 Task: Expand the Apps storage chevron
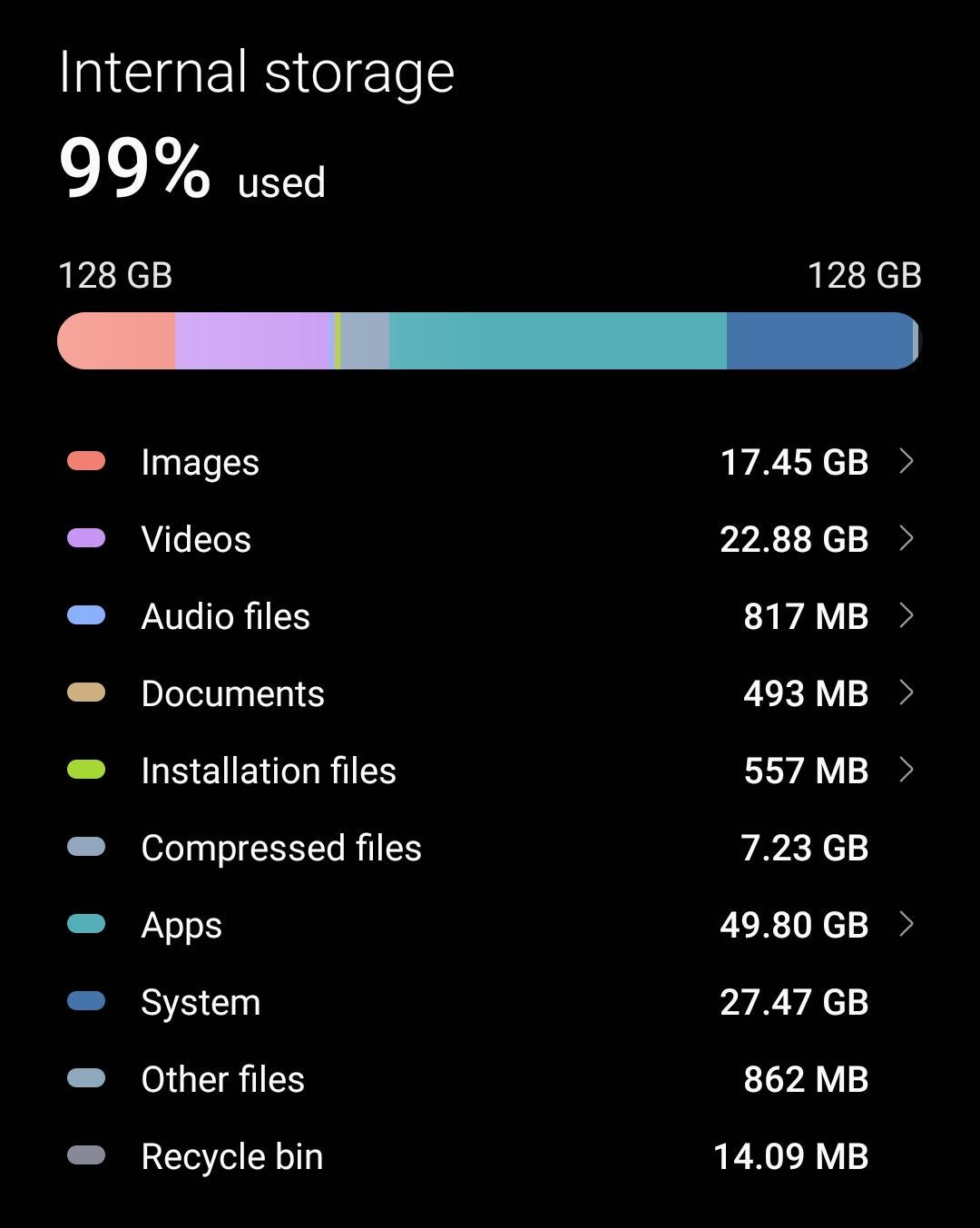(x=906, y=925)
